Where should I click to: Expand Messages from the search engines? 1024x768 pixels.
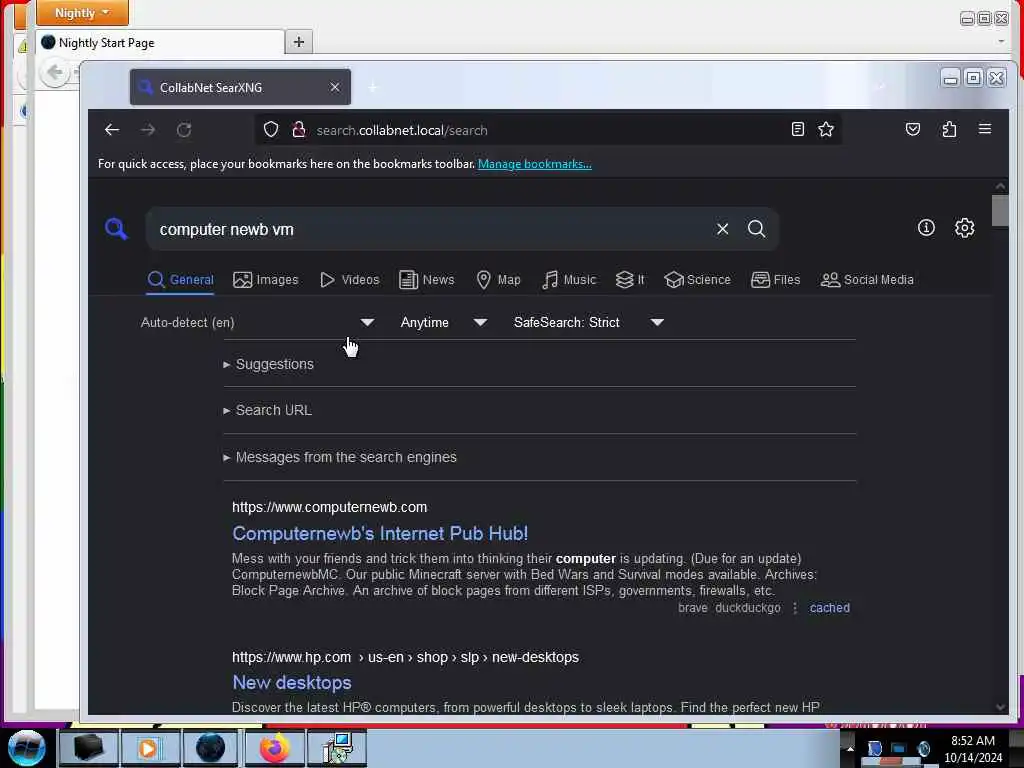coord(340,457)
